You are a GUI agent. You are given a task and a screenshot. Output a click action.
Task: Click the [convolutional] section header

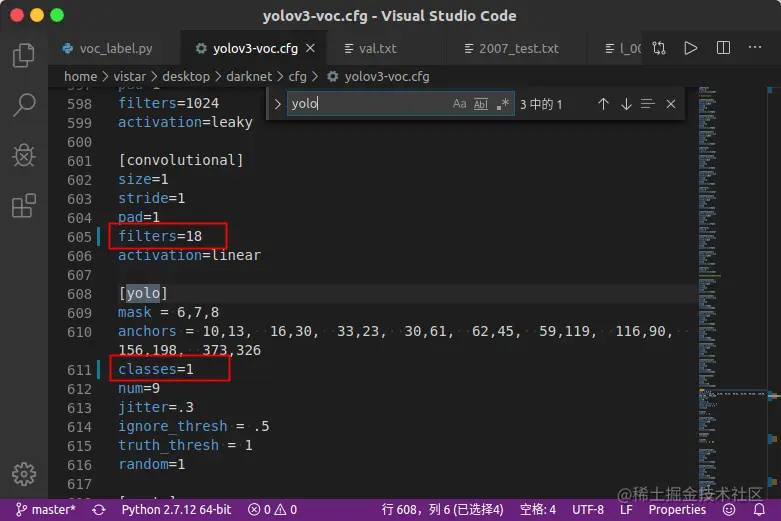coord(181,160)
